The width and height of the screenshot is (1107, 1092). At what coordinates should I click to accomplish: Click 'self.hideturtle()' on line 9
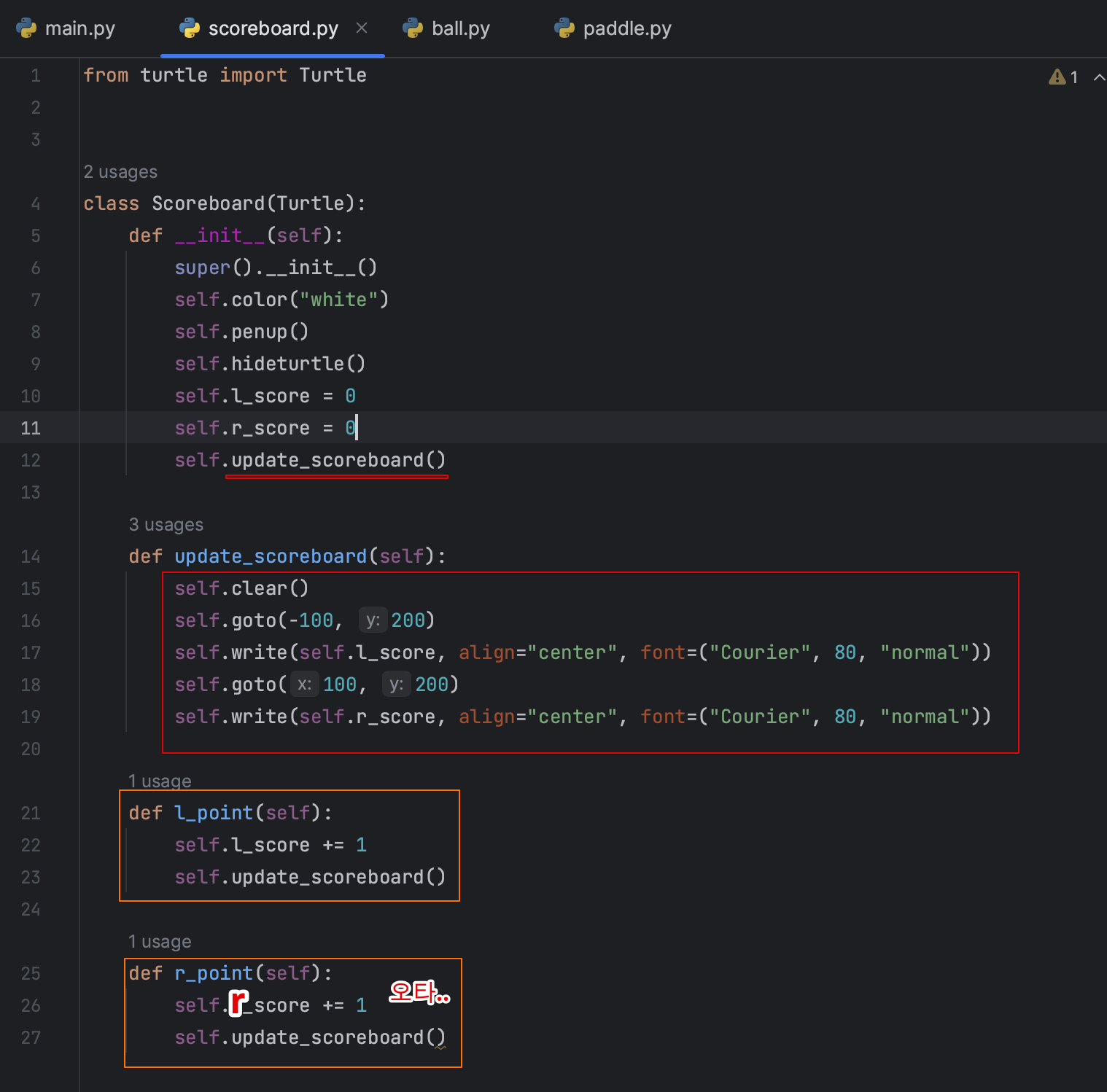[x=270, y=364]
